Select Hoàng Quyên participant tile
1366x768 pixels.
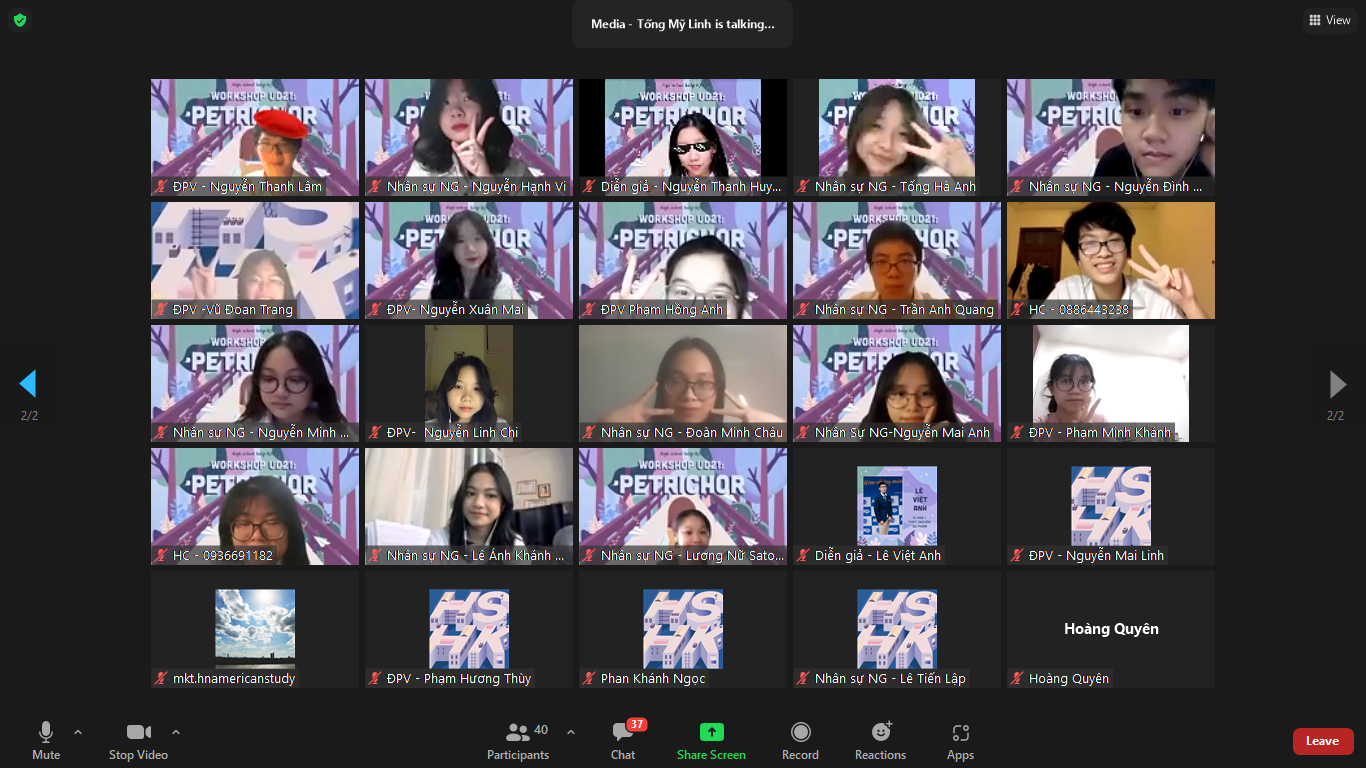[1110, 629]
